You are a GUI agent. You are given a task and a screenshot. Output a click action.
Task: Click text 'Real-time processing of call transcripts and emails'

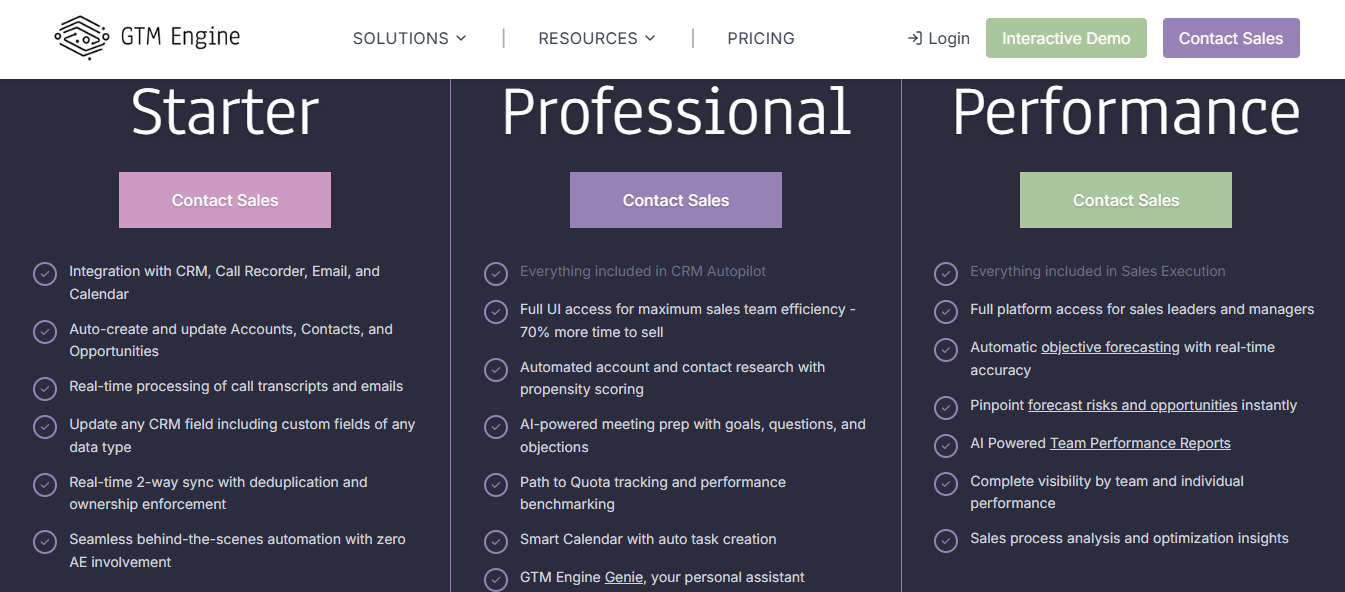236,386
